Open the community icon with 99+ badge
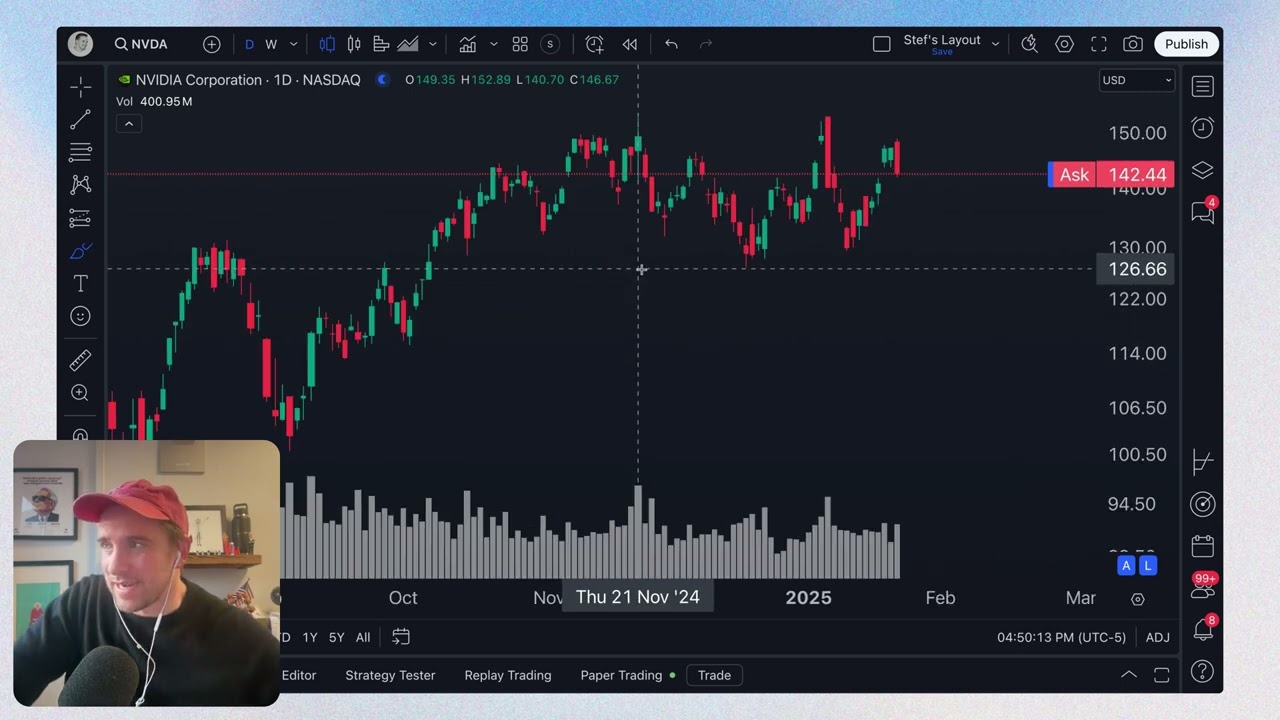1280x720 pixels. [x=1203, y=587]
